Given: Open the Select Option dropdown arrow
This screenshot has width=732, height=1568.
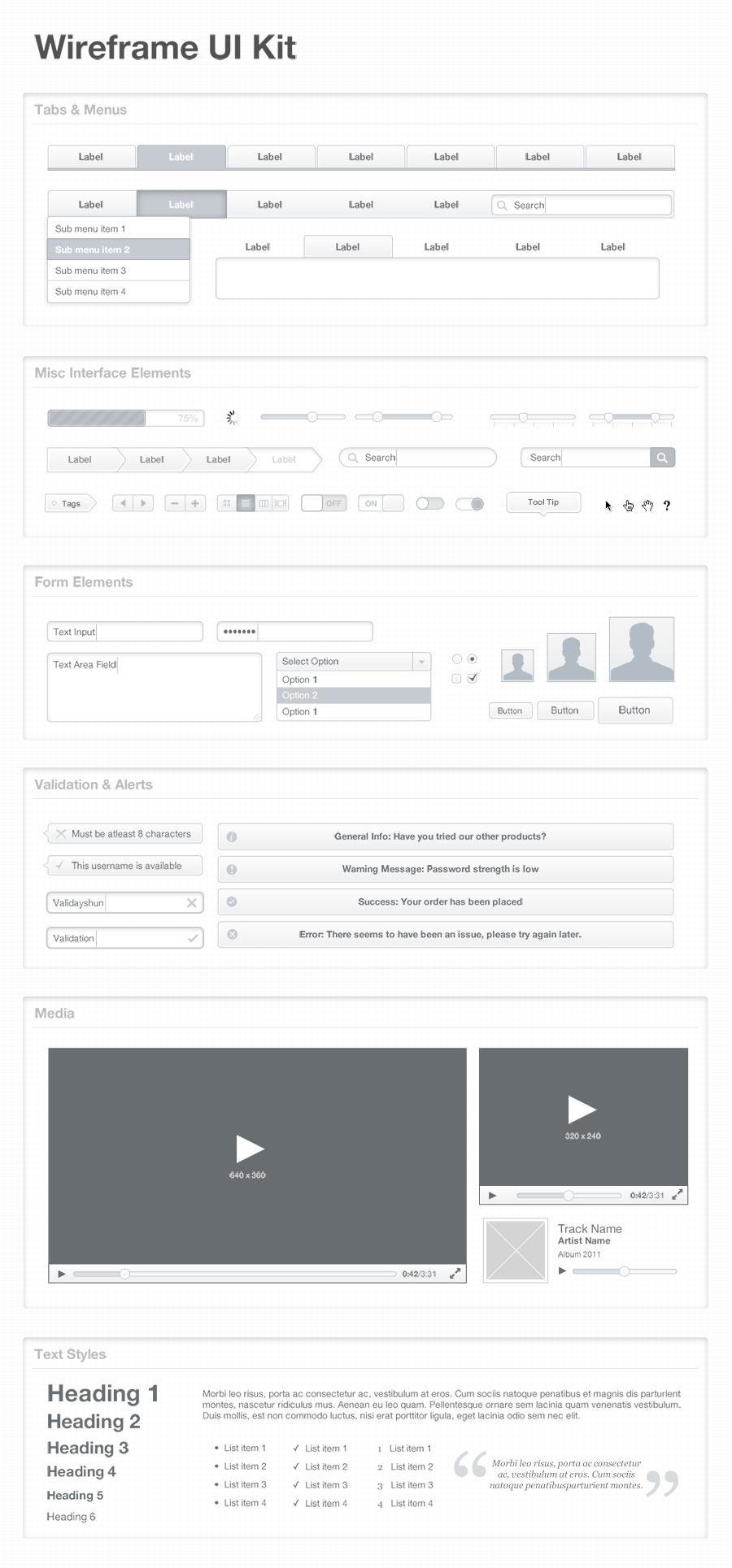Looking at the screenshot, I should (x=421, y=662).
